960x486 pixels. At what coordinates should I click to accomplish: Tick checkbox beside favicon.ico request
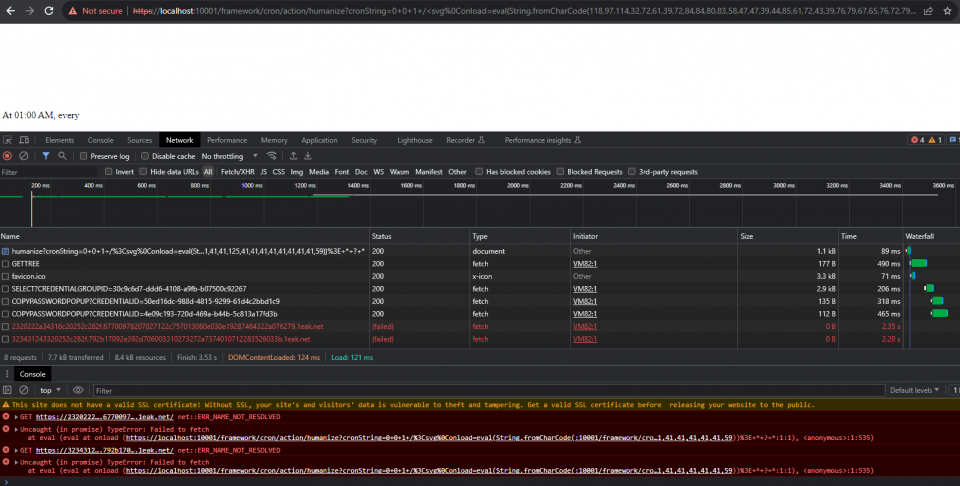(6, 276)
